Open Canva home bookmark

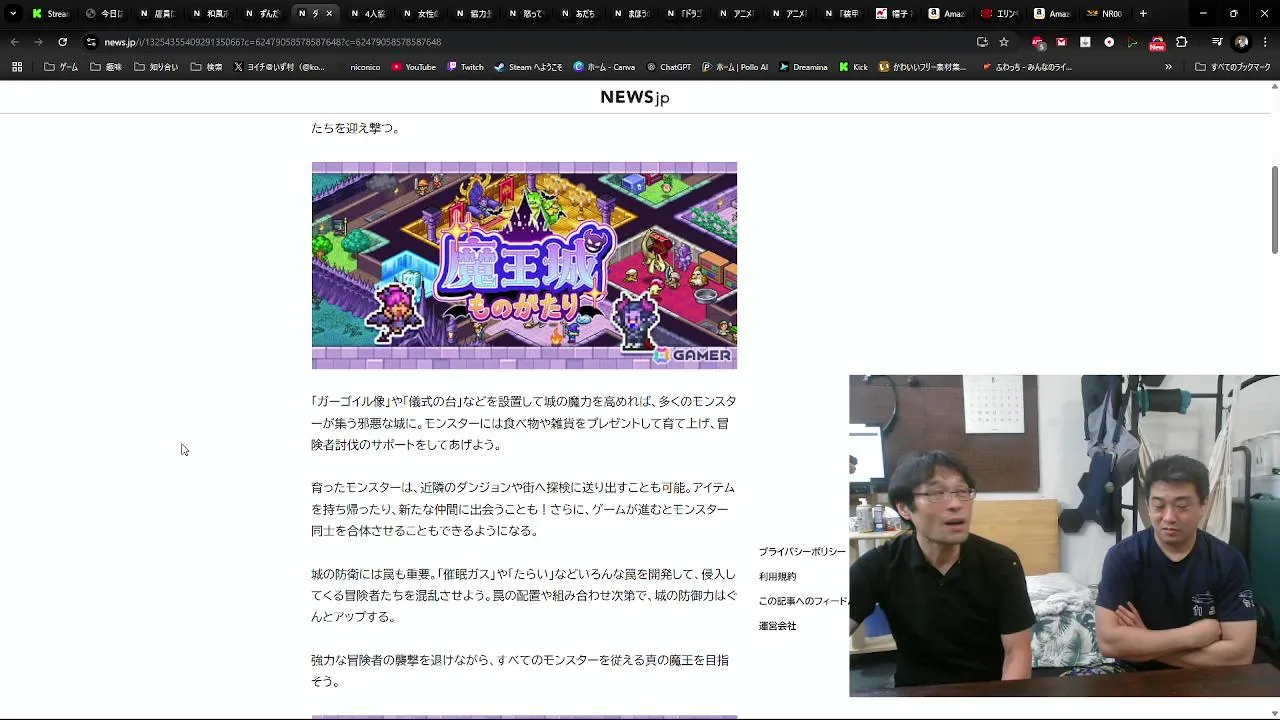pos(604,67)
